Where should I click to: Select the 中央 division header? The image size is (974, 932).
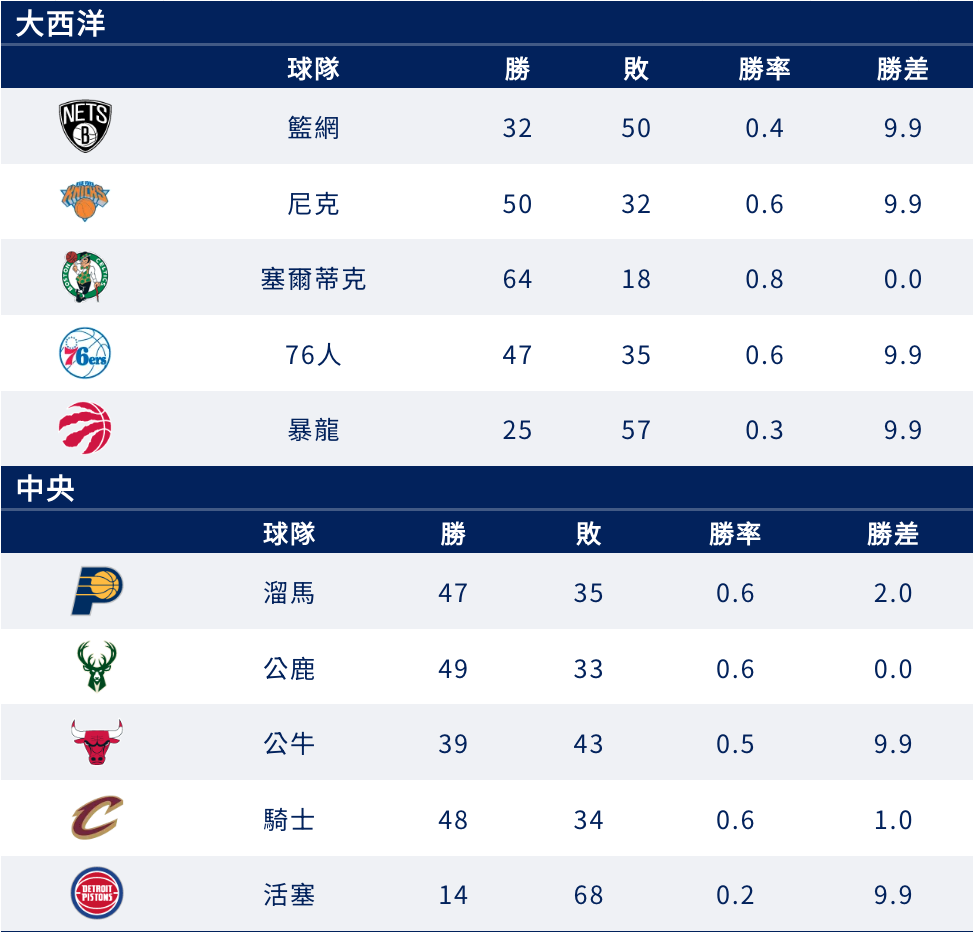[45, 488]
